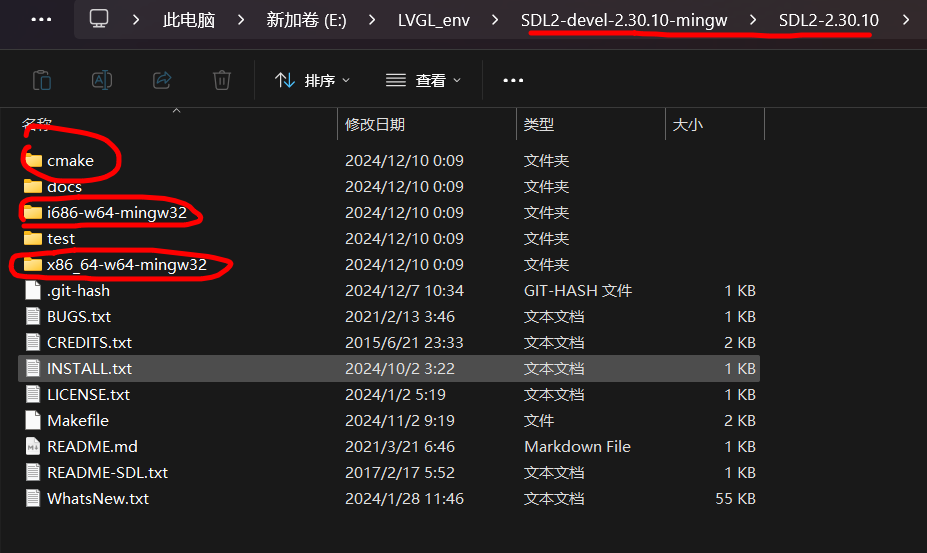The image size is (927, 553).
Task: Click the share toolbar icon
Action: pyautogui.click(x=162, y=80)
